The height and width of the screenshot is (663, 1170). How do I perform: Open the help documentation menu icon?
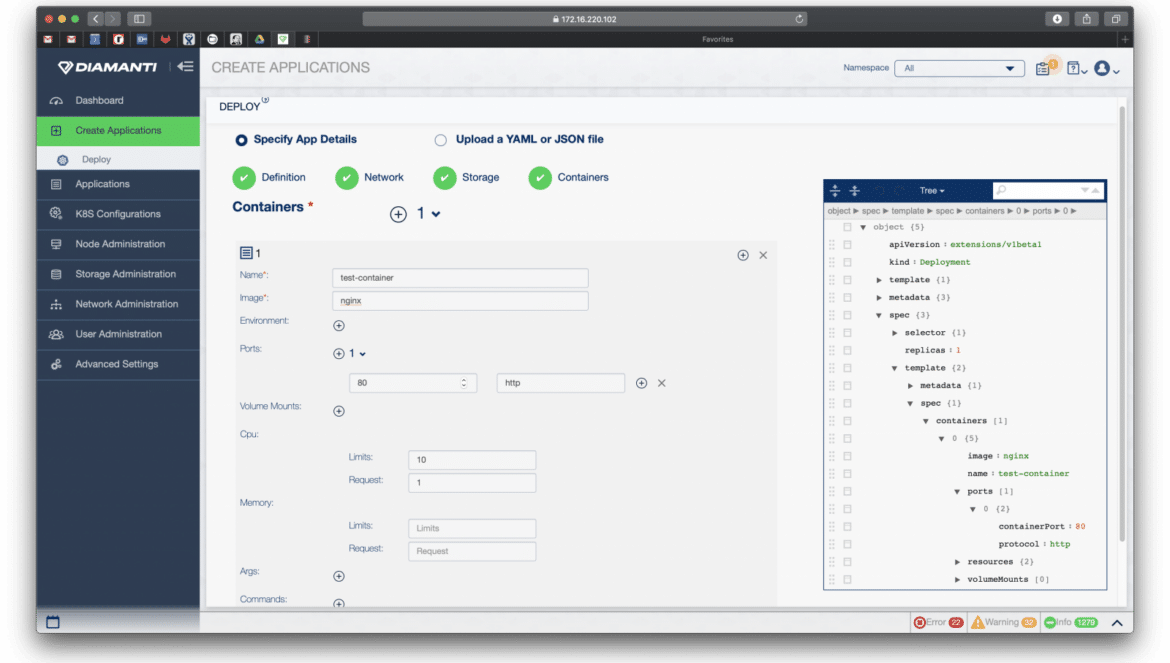(x=1075, y=69)
